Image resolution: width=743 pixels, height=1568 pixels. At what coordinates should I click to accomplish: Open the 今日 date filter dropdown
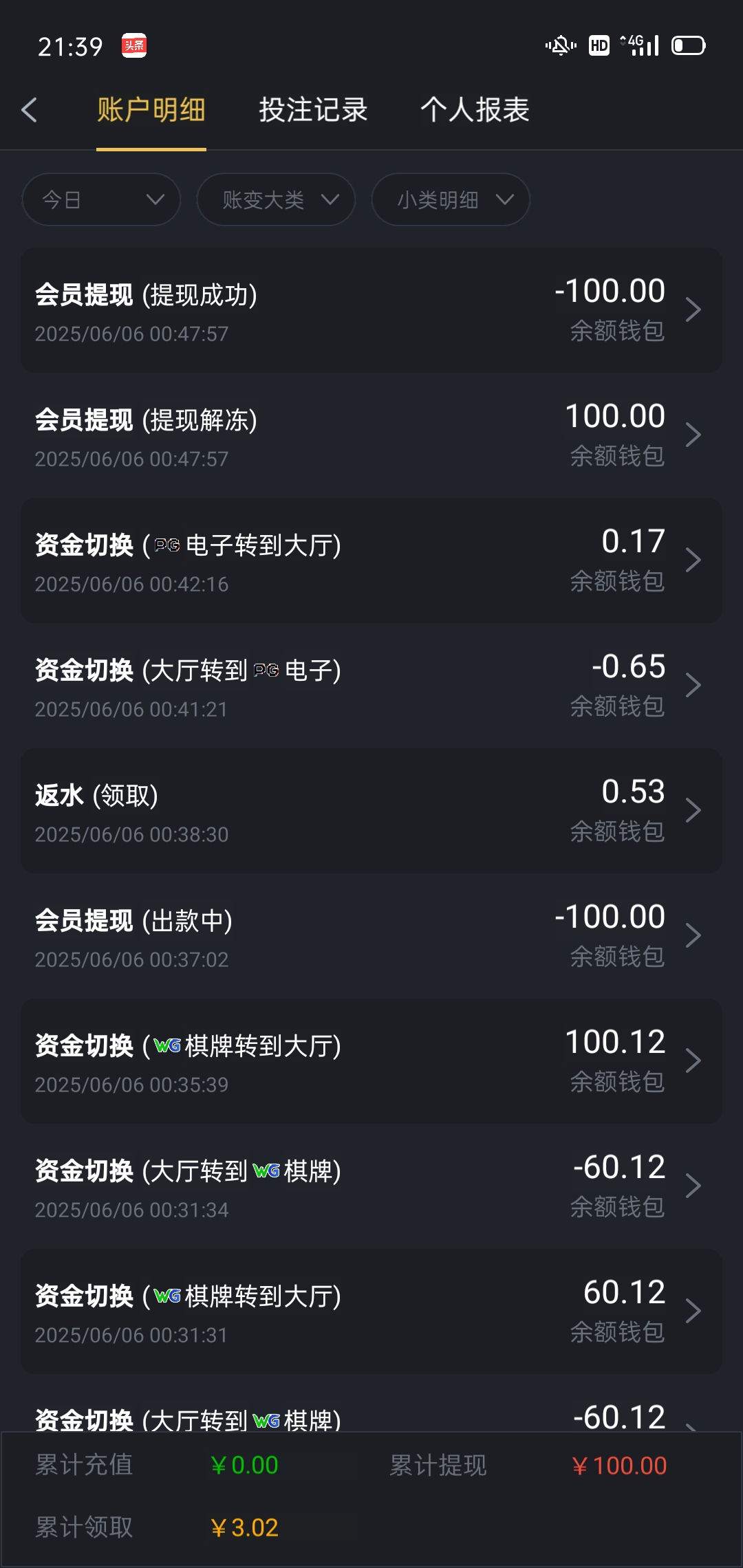[101, 199]
